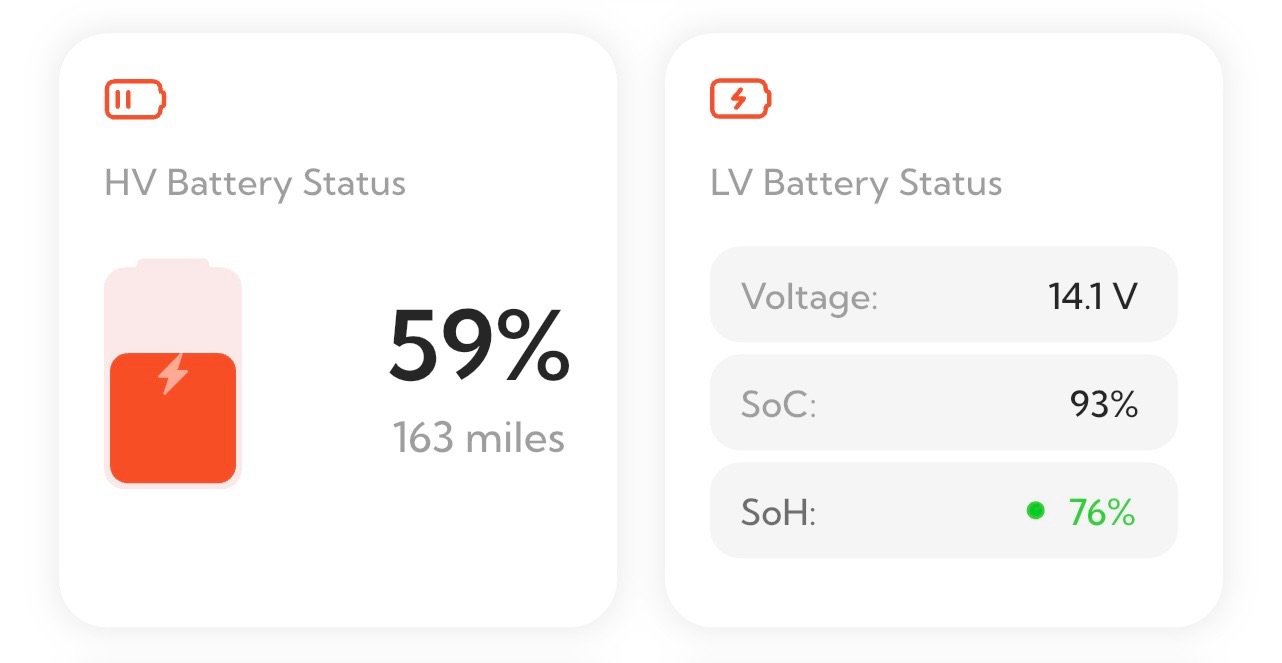Click the 59% charge percentage
This screenshot has width=1282, height=663.
pos(479,345)
